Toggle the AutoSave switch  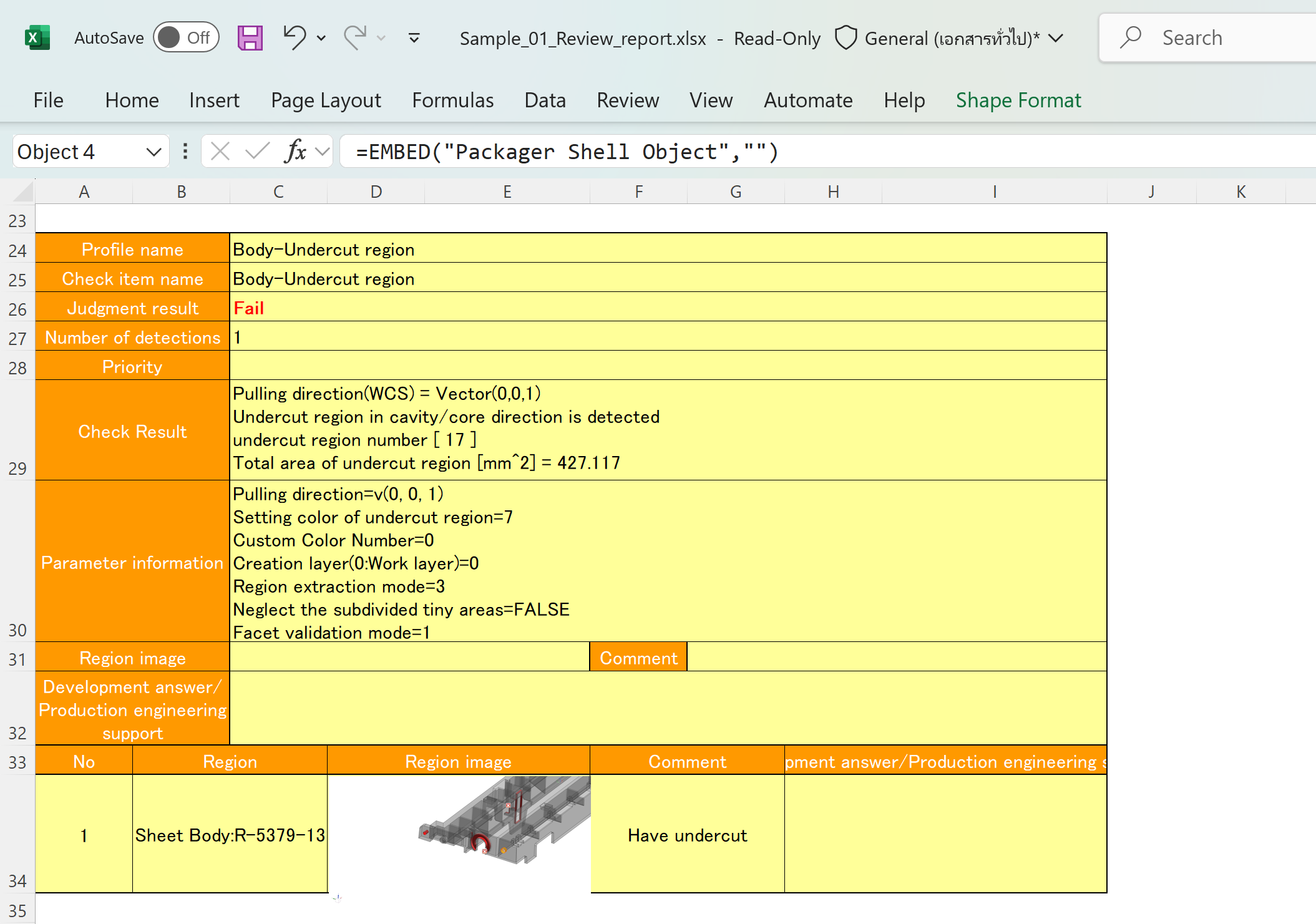(x=186, y=38)
